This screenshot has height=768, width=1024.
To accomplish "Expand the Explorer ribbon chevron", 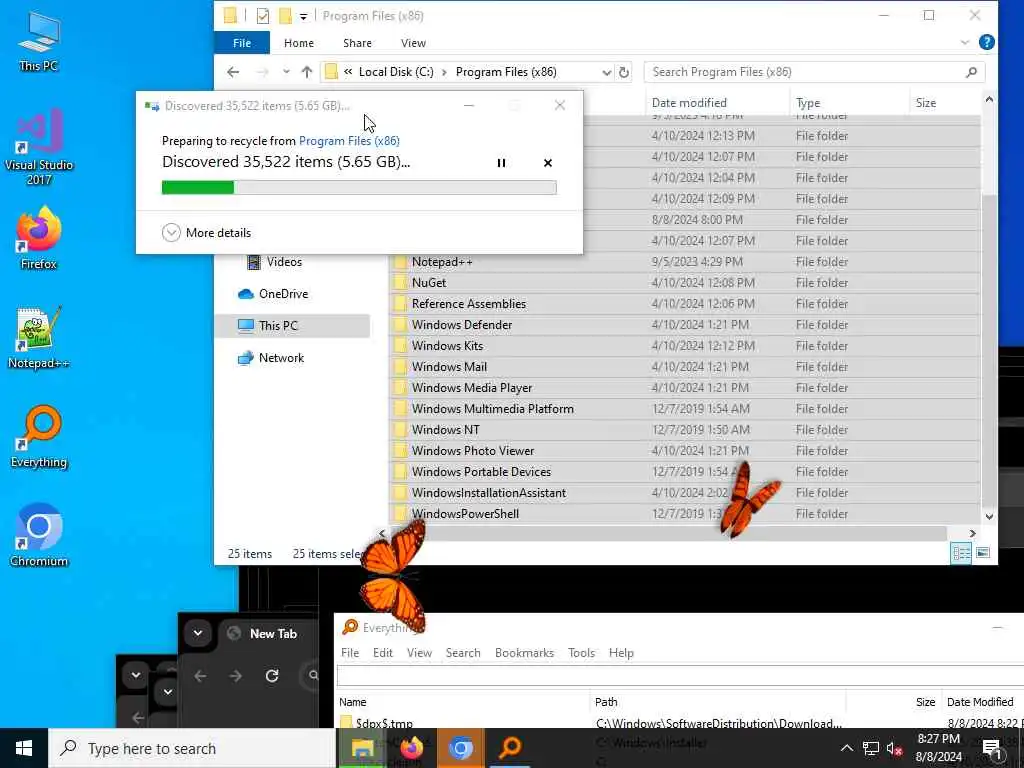I will [x=965, y=42].
